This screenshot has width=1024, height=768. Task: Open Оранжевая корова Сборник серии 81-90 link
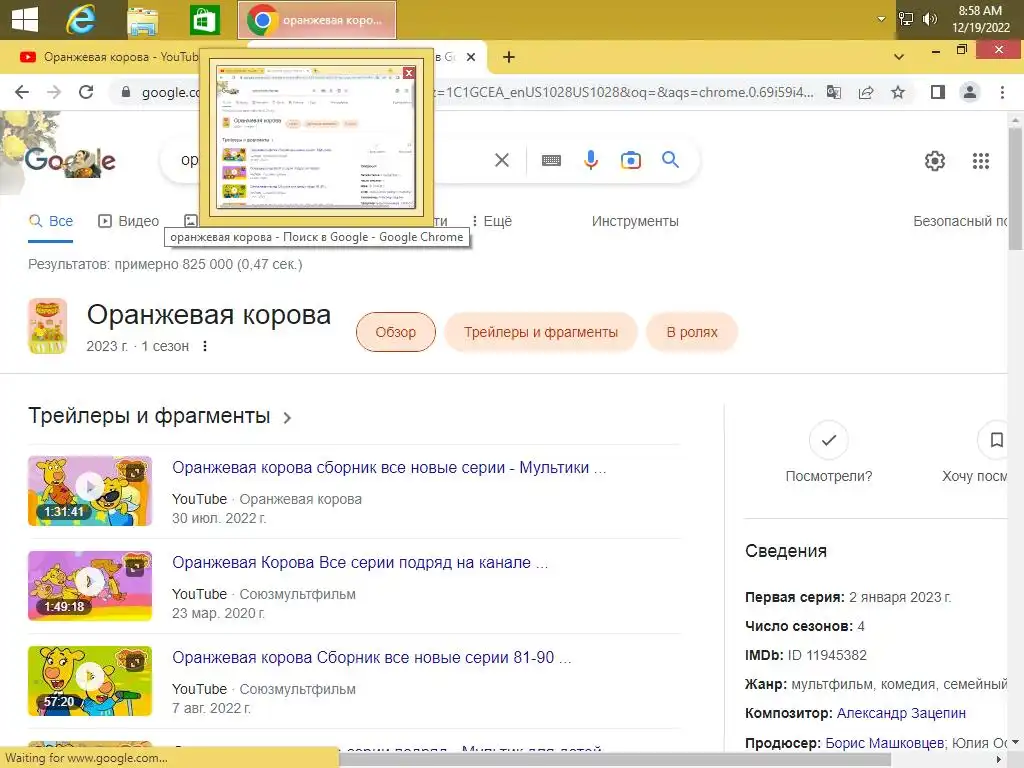point(372,658)
